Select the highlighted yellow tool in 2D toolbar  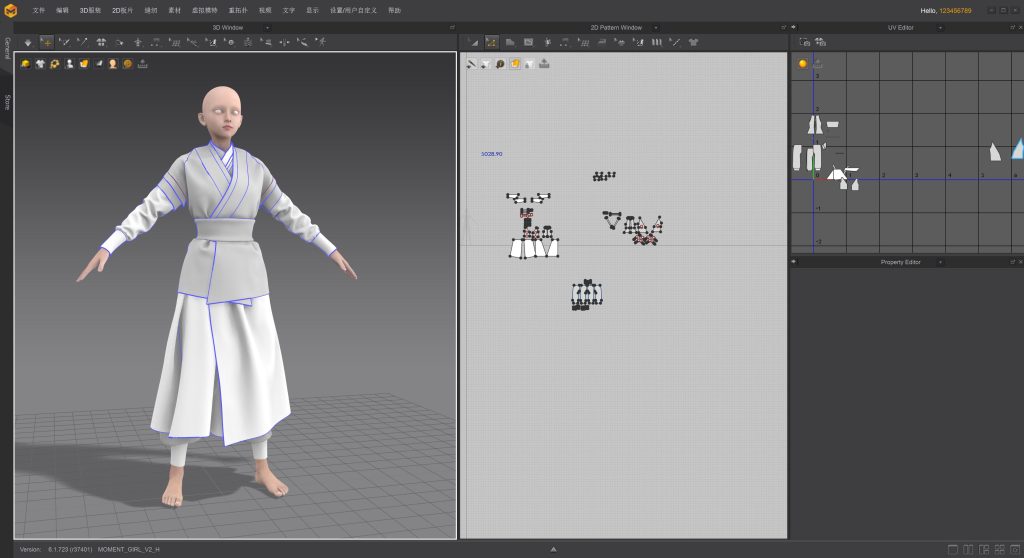491,42
